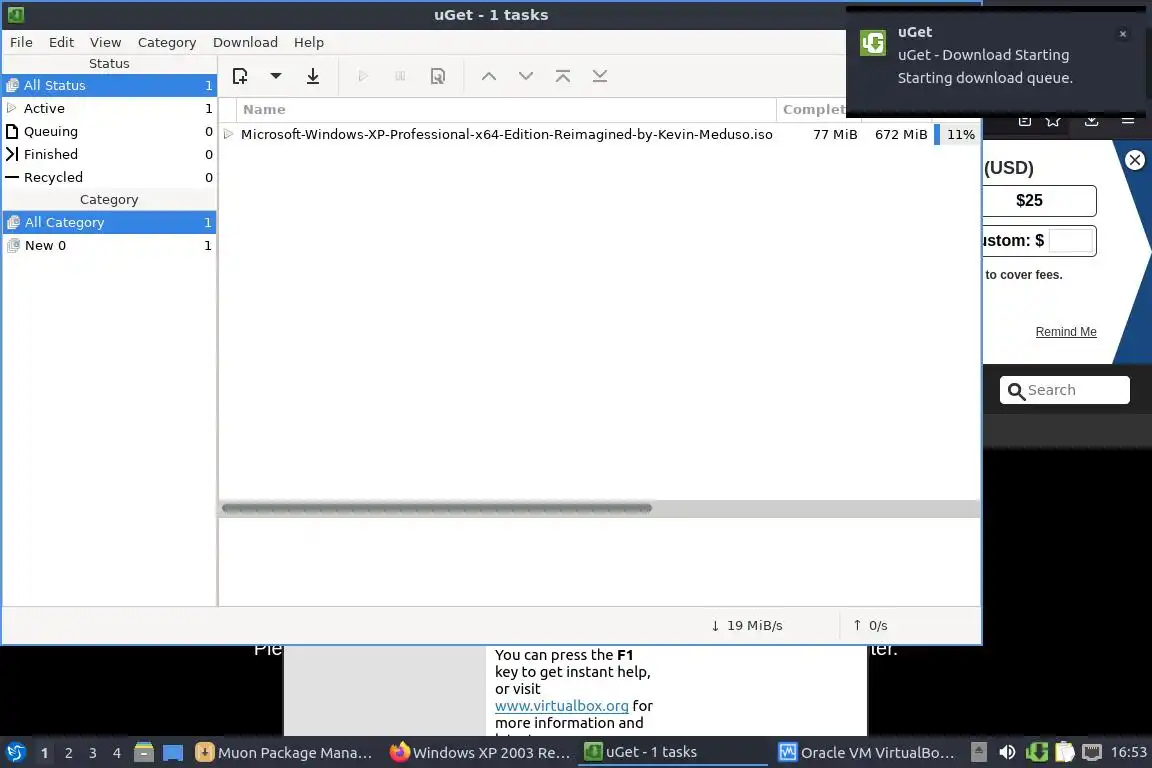
Task: Click the '77 MiB' completed size cell
Action: click(835, 134)
